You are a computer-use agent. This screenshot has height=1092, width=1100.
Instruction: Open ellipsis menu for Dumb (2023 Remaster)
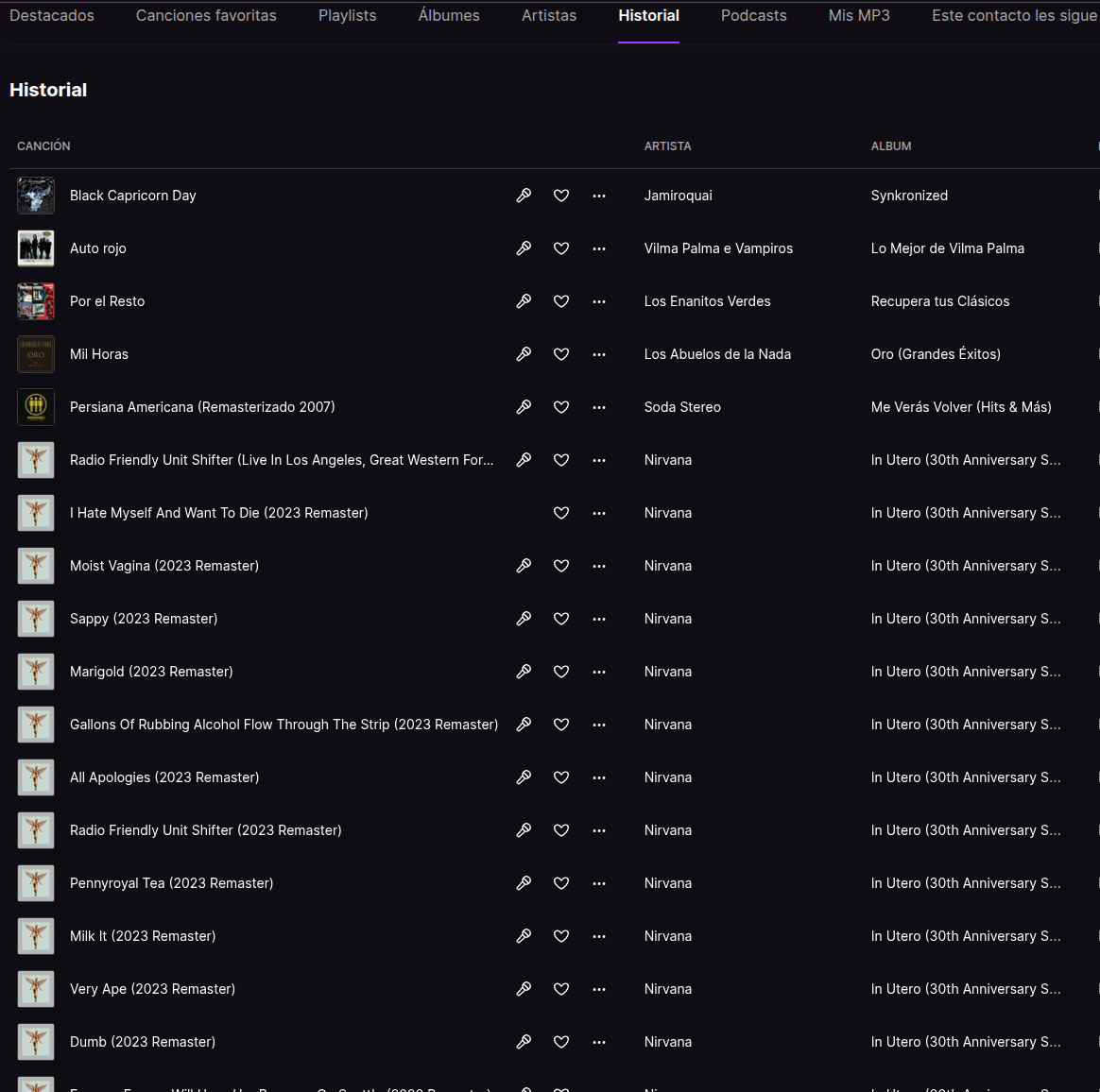point(598,1042)
